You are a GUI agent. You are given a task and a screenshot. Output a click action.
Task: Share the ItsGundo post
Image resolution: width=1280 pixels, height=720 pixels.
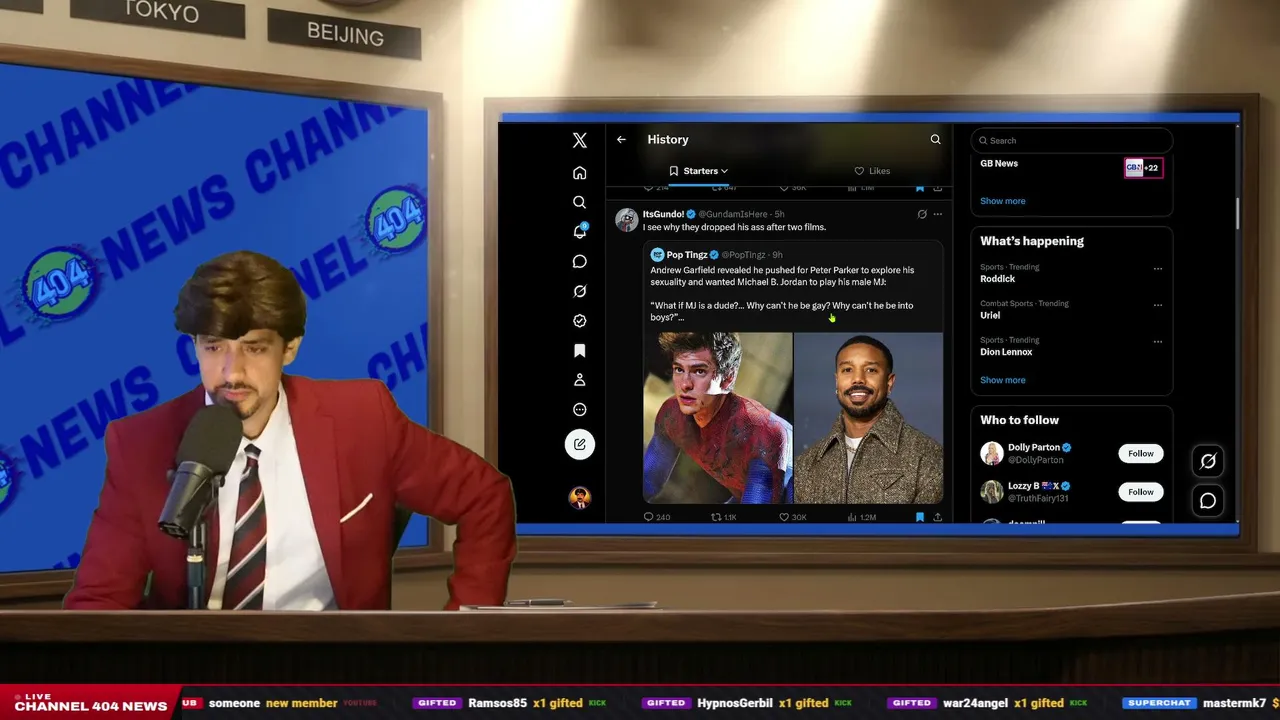point(937,517)
